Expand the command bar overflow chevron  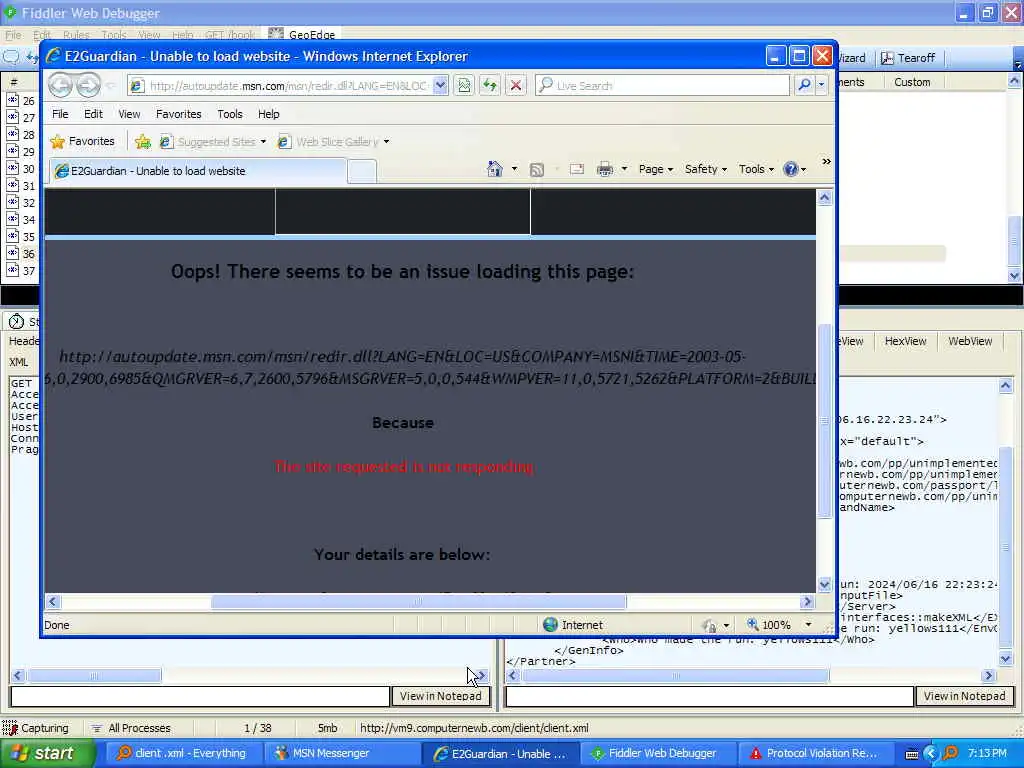(826, 161)
